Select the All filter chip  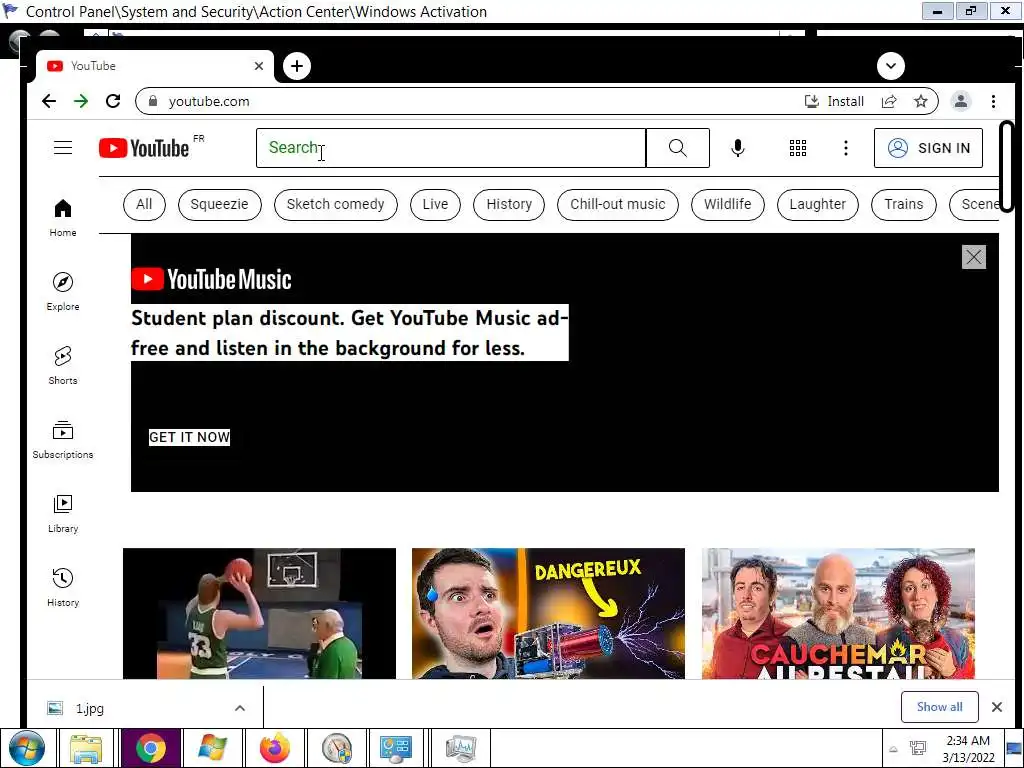click(x=144, y=204)
